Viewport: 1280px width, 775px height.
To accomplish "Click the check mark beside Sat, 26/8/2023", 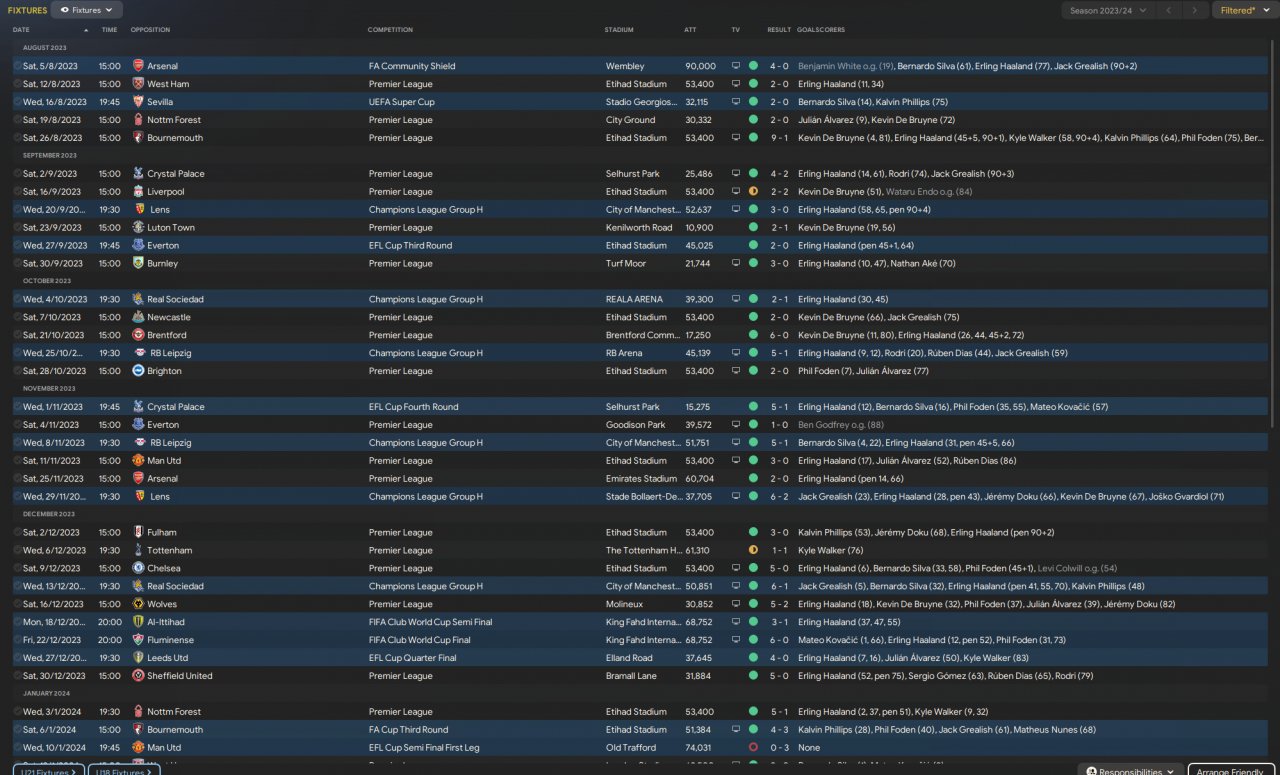I will 17,138.
